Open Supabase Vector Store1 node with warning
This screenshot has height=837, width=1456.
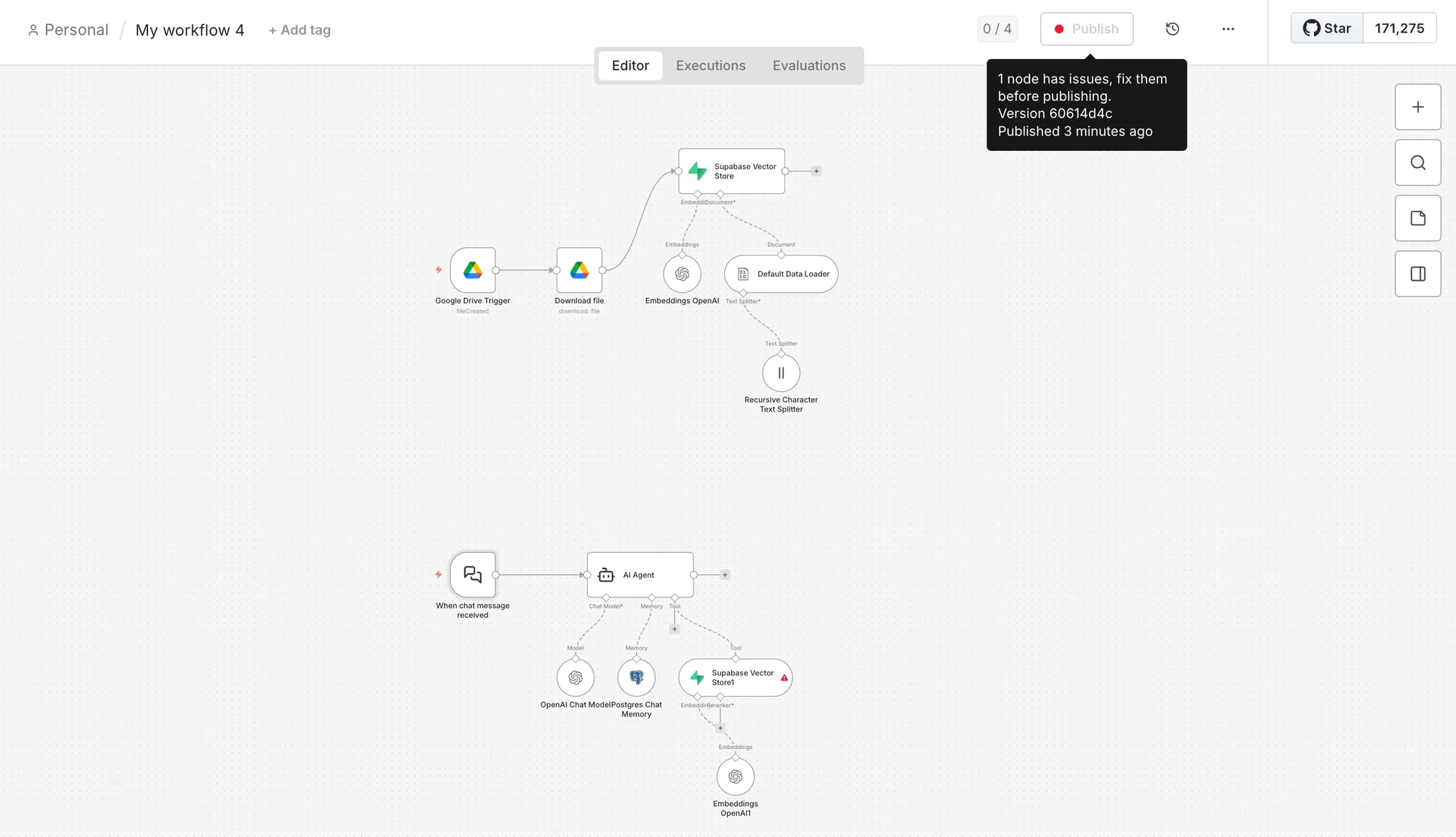[735, 678]
